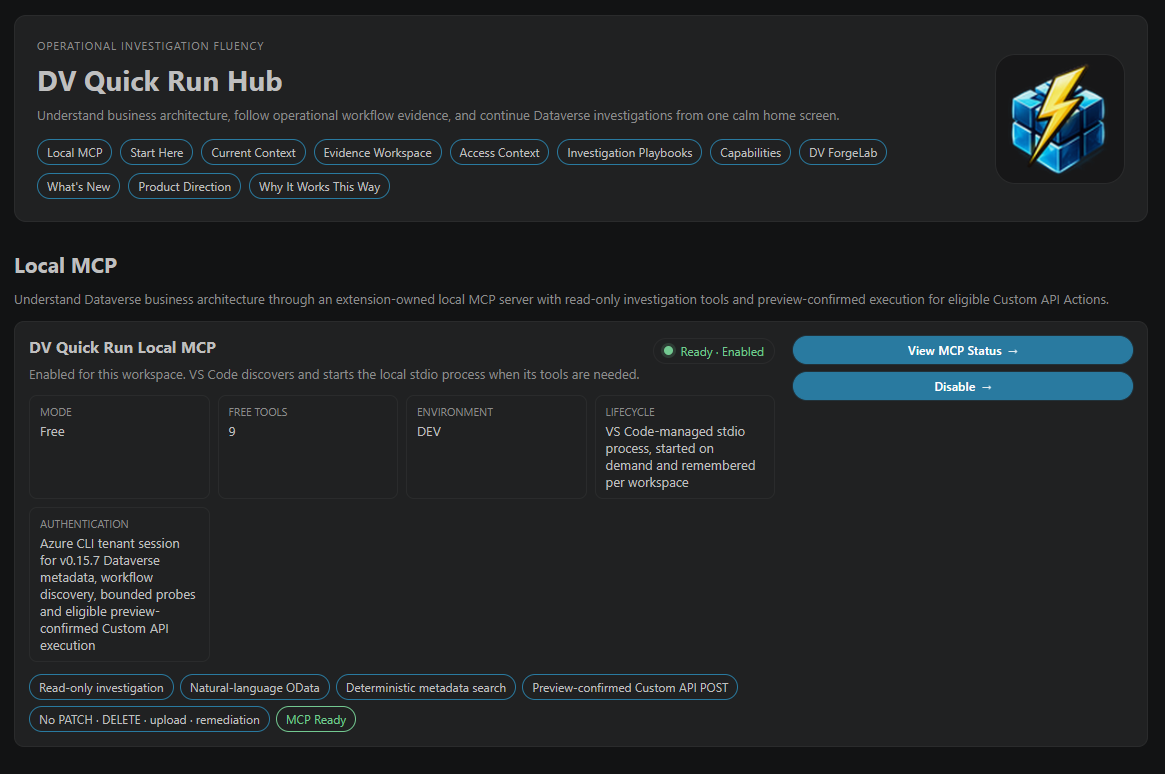Click the No PATCH · DELETE · upload · remediation tag
The height and width of the screenshot is (774, 1165).
pos(149,720)
